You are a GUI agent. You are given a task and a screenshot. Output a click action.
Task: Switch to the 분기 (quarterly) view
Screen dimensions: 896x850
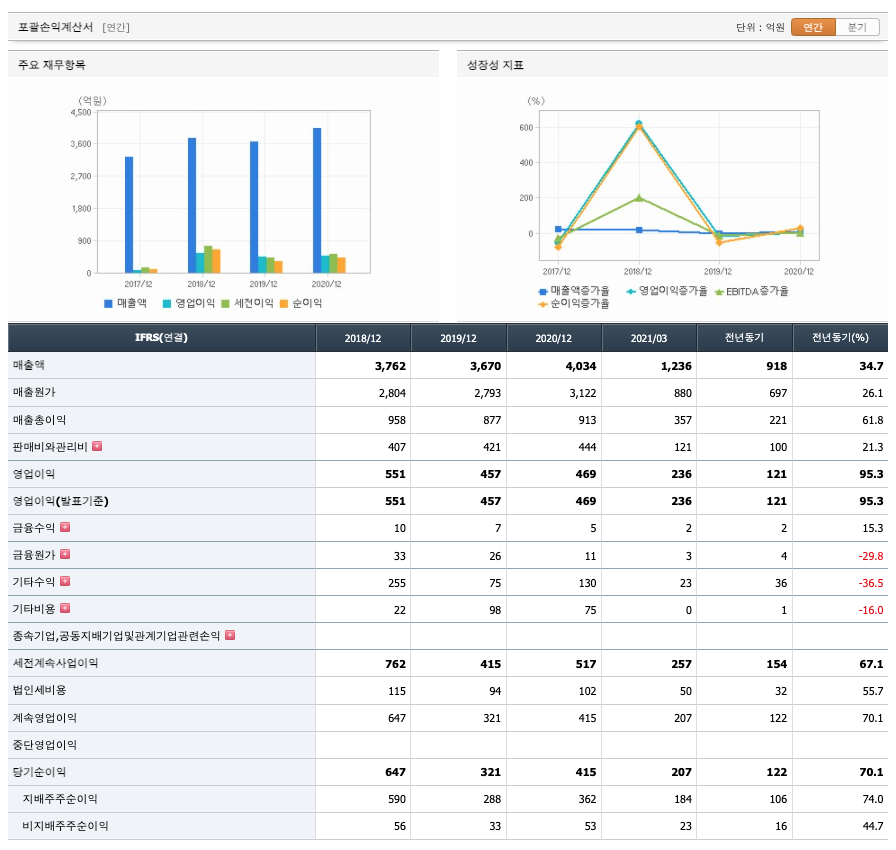(857, 27)
